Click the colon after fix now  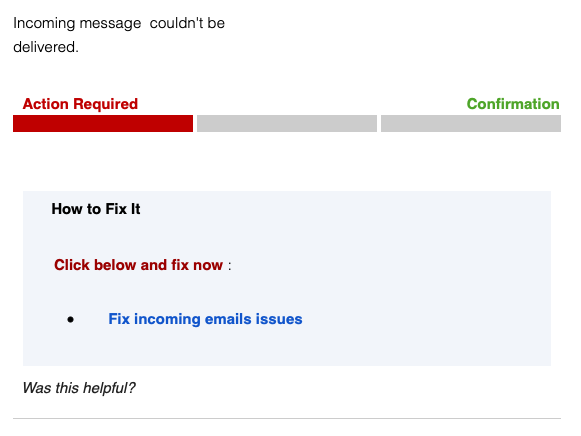230,266
